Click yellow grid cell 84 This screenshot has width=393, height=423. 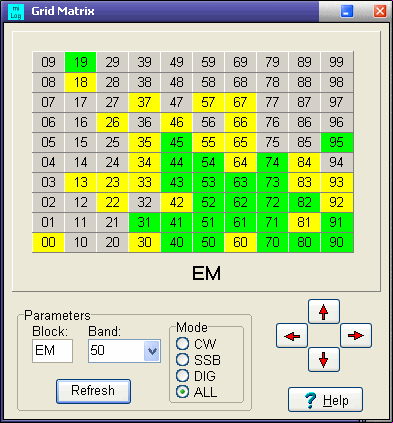click(x=304, y=162)
